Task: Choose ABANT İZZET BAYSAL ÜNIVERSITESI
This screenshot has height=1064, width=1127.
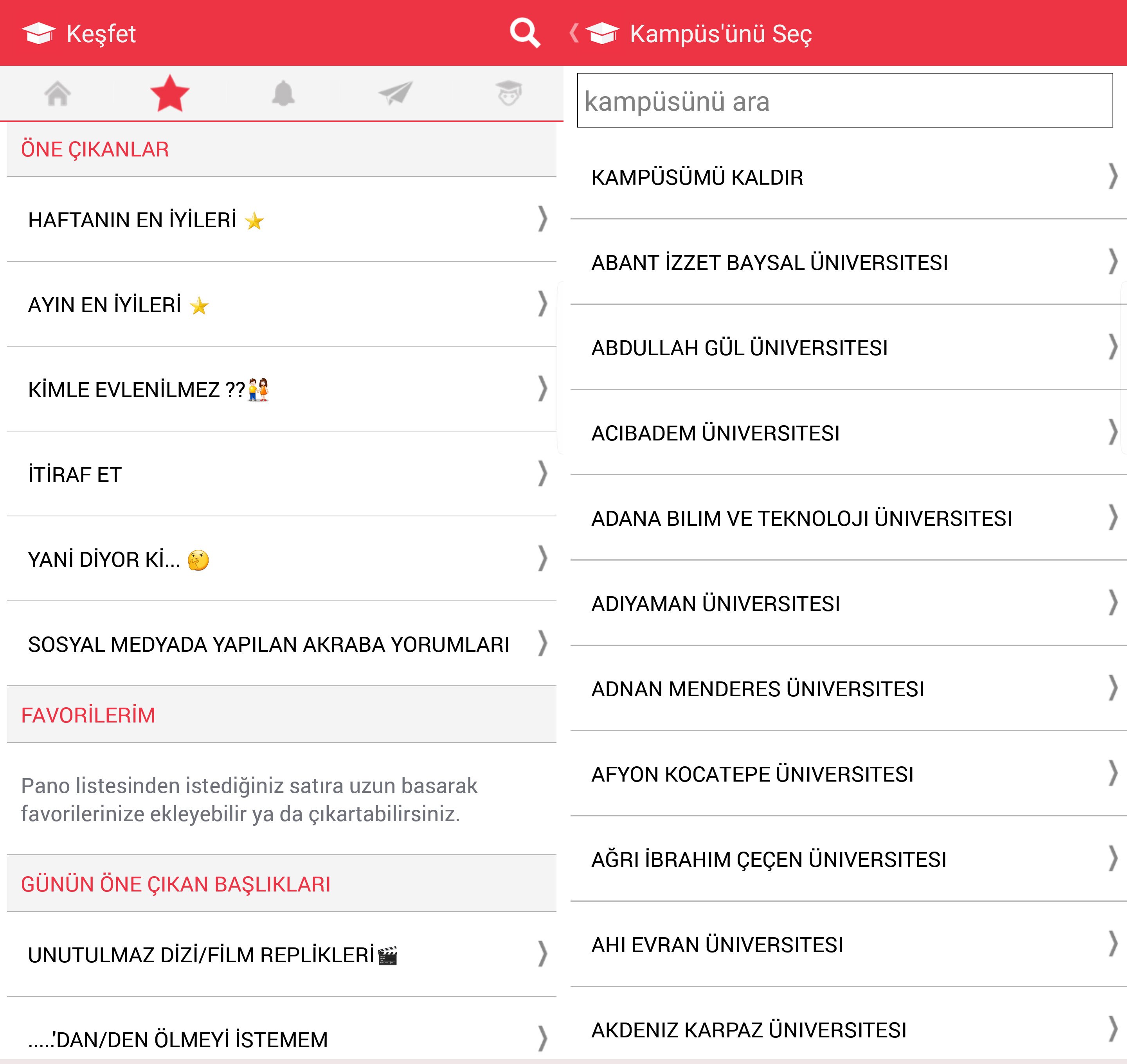Action: pyautogui.click(x=769, y=262)
